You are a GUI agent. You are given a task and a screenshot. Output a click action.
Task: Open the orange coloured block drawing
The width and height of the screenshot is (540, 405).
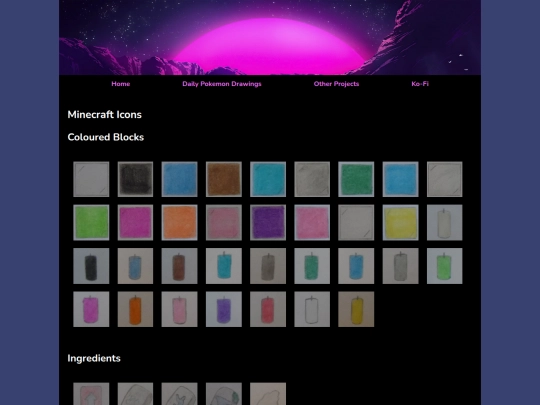click(179, 222)
